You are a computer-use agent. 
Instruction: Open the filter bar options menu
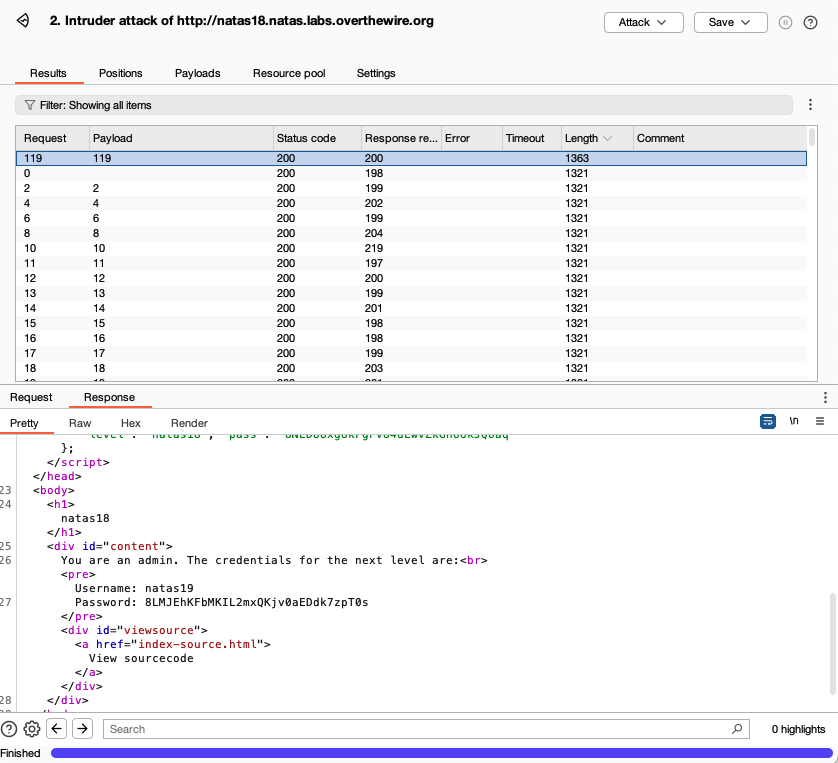810,105
